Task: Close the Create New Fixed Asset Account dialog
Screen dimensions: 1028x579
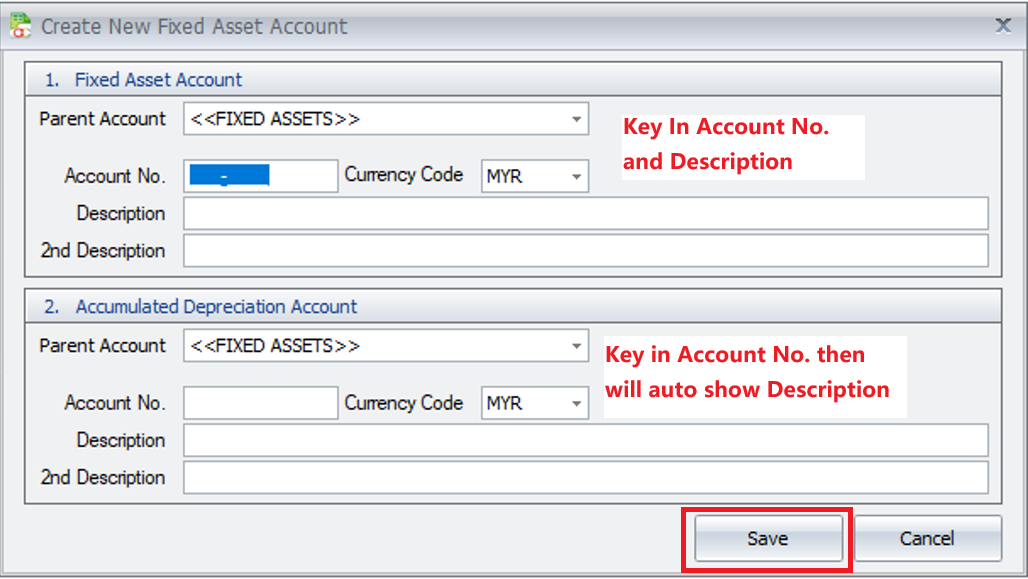Action: click(x=1003, y=26)
